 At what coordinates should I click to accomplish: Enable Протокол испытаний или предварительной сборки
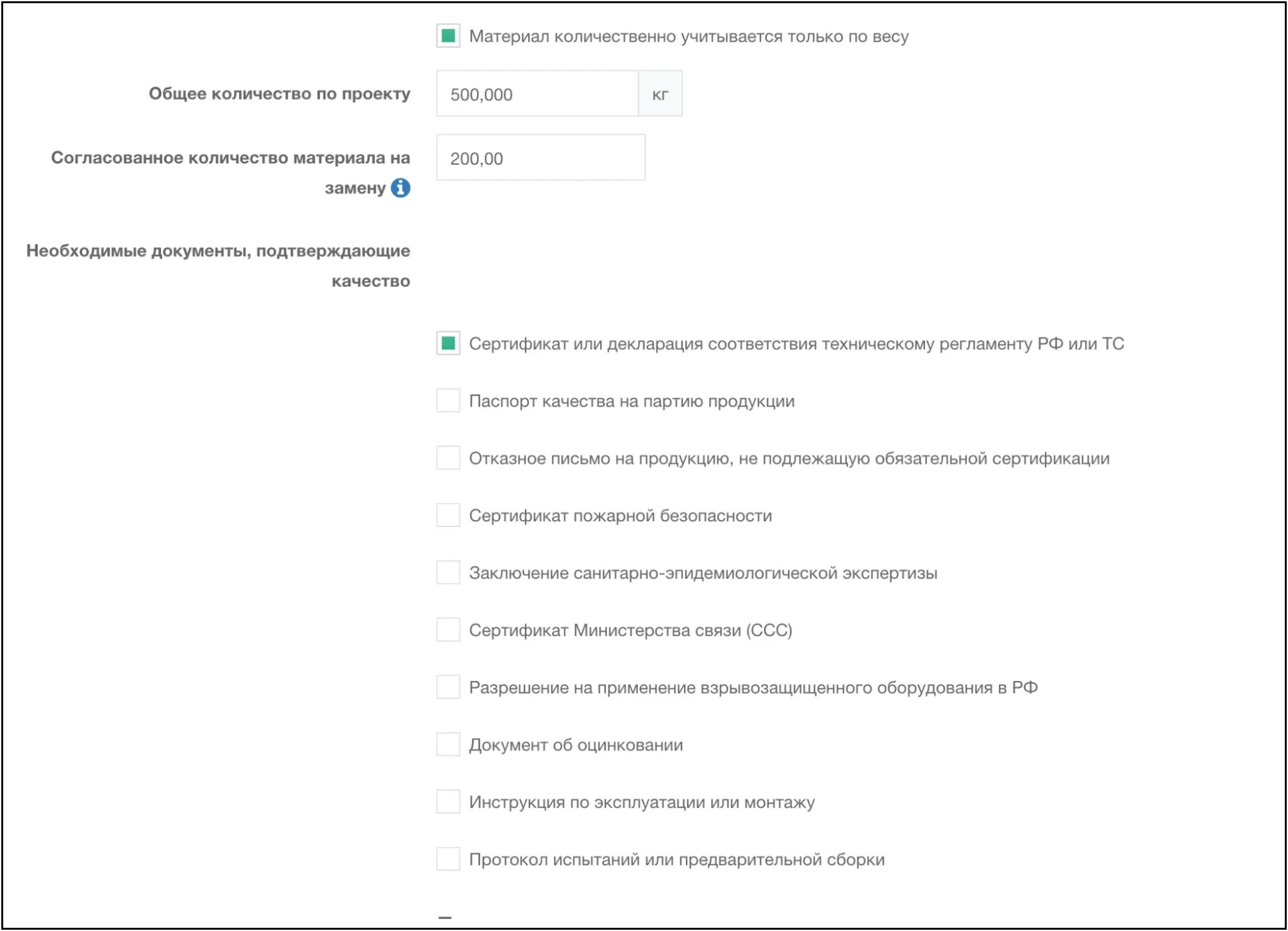click(x=448, y=859)
